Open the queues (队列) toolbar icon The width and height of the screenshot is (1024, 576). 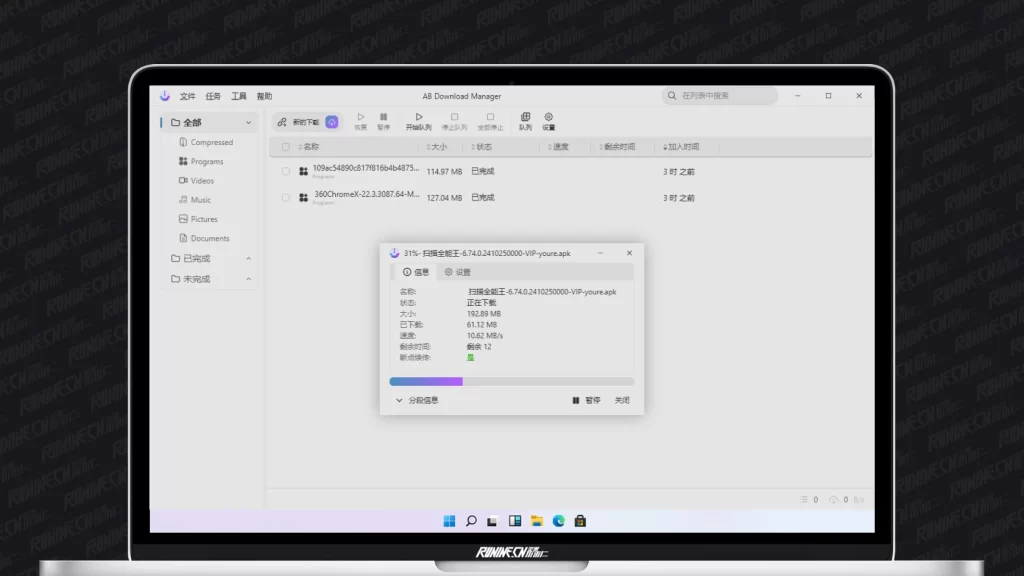525,121
